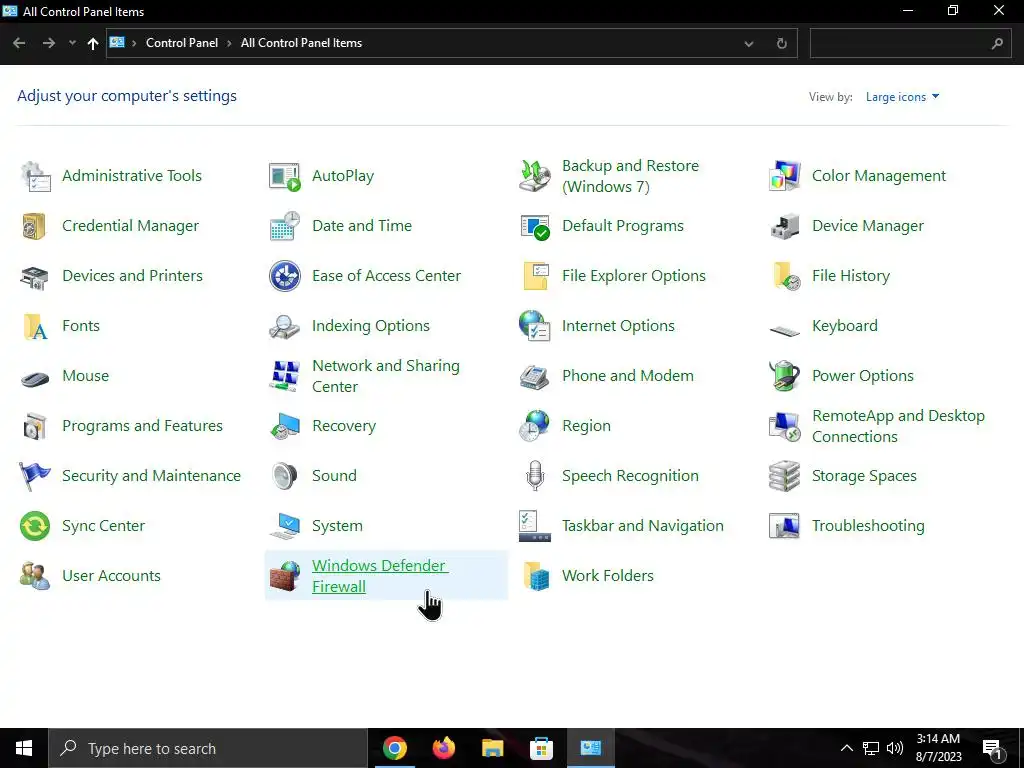Viewport: 1024px width, 768px height.
Task: Click the Internet Options globe icon
Action: (535, 326)
